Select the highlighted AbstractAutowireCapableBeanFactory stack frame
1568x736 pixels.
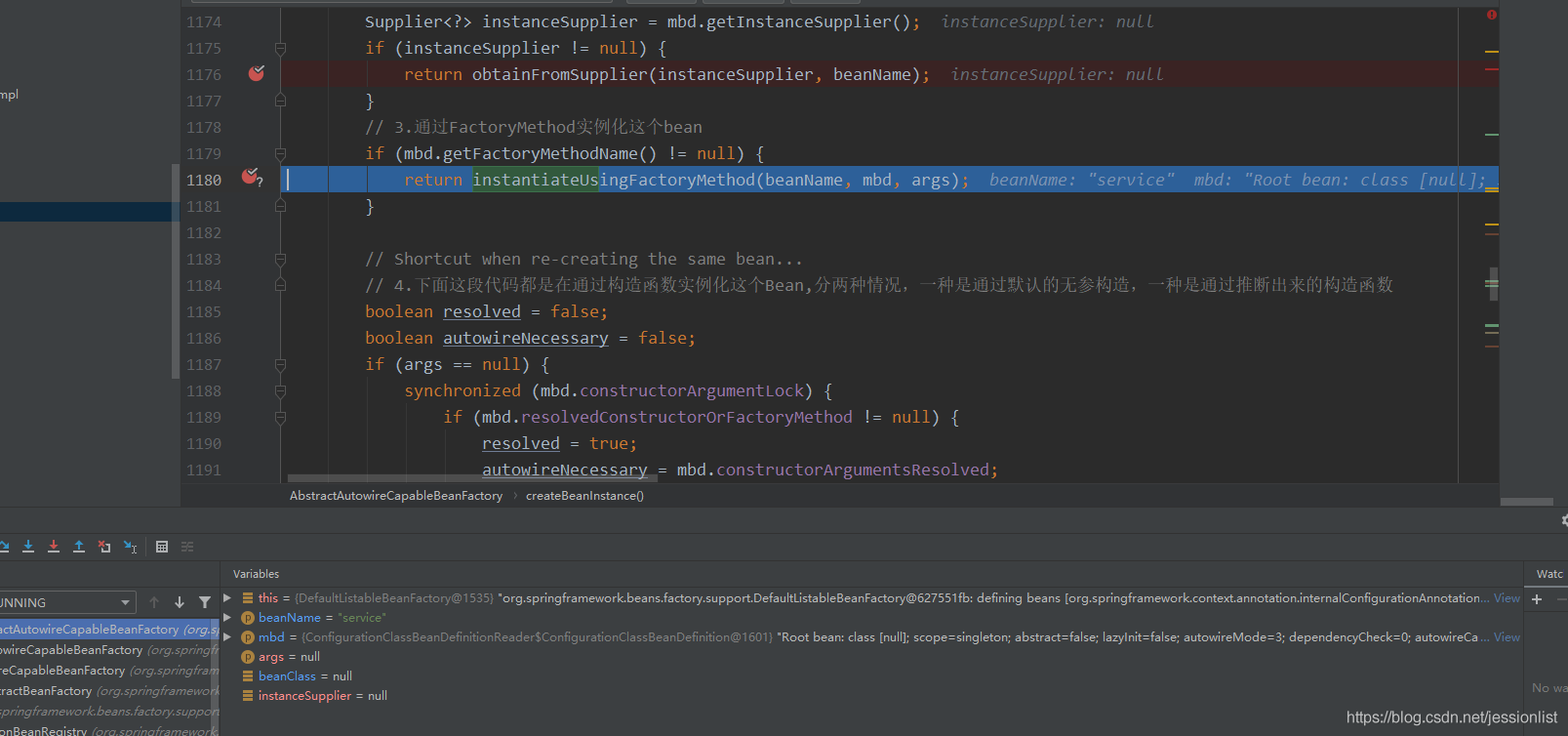click(x=109, y=630)
